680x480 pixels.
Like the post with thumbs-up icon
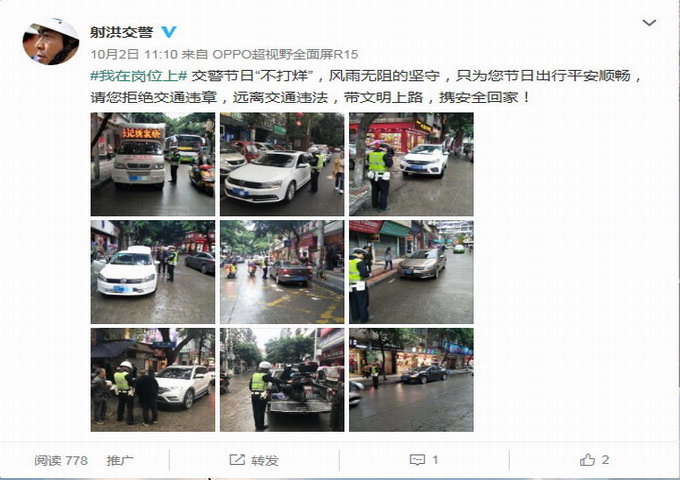tap(587, 460)
